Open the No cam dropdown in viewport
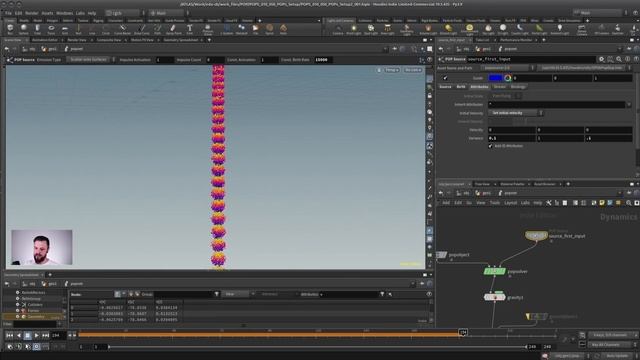 (x=413, y=70)
